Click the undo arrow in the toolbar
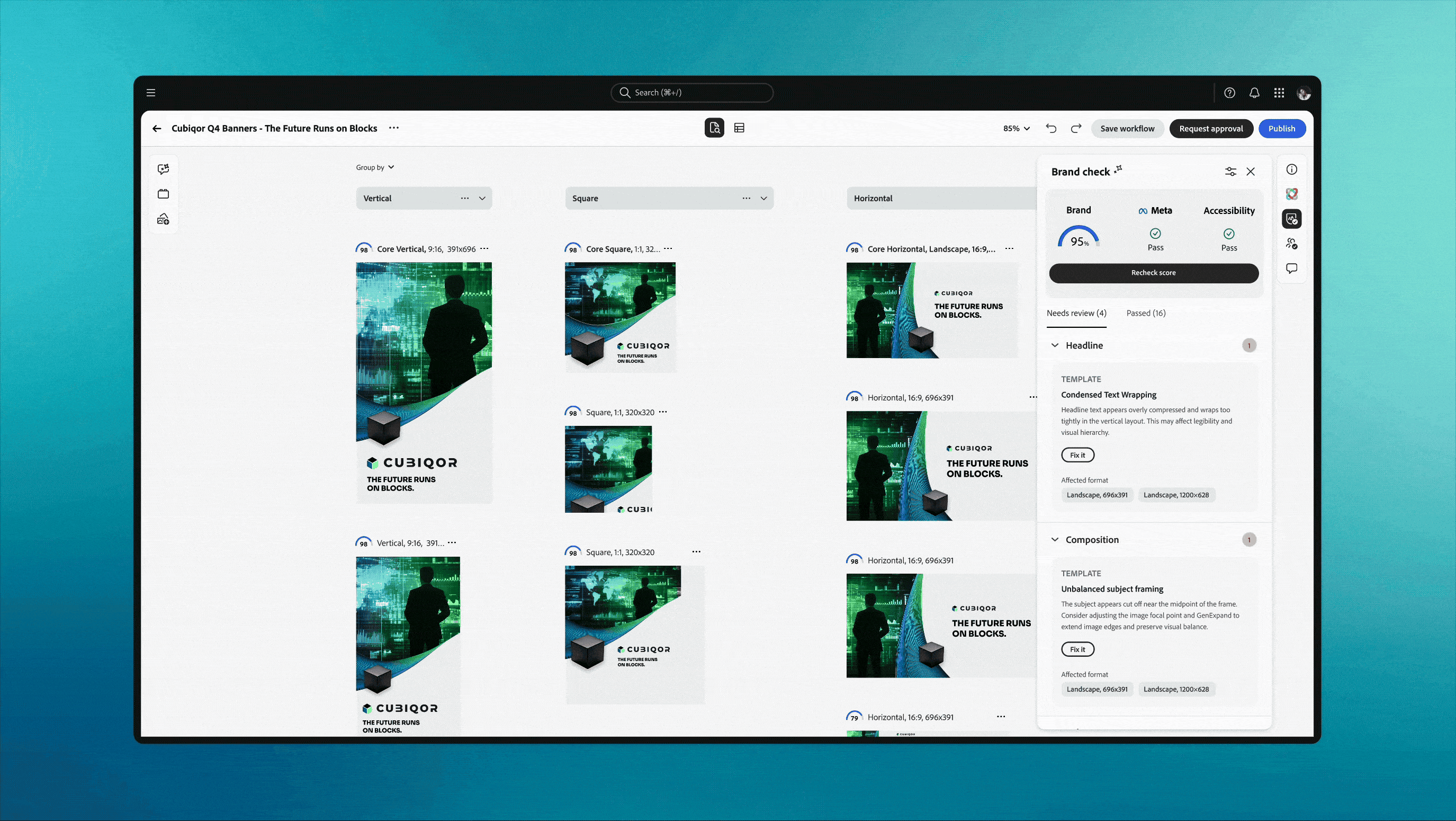1456x821 pixels. (x=1051, y=128)
